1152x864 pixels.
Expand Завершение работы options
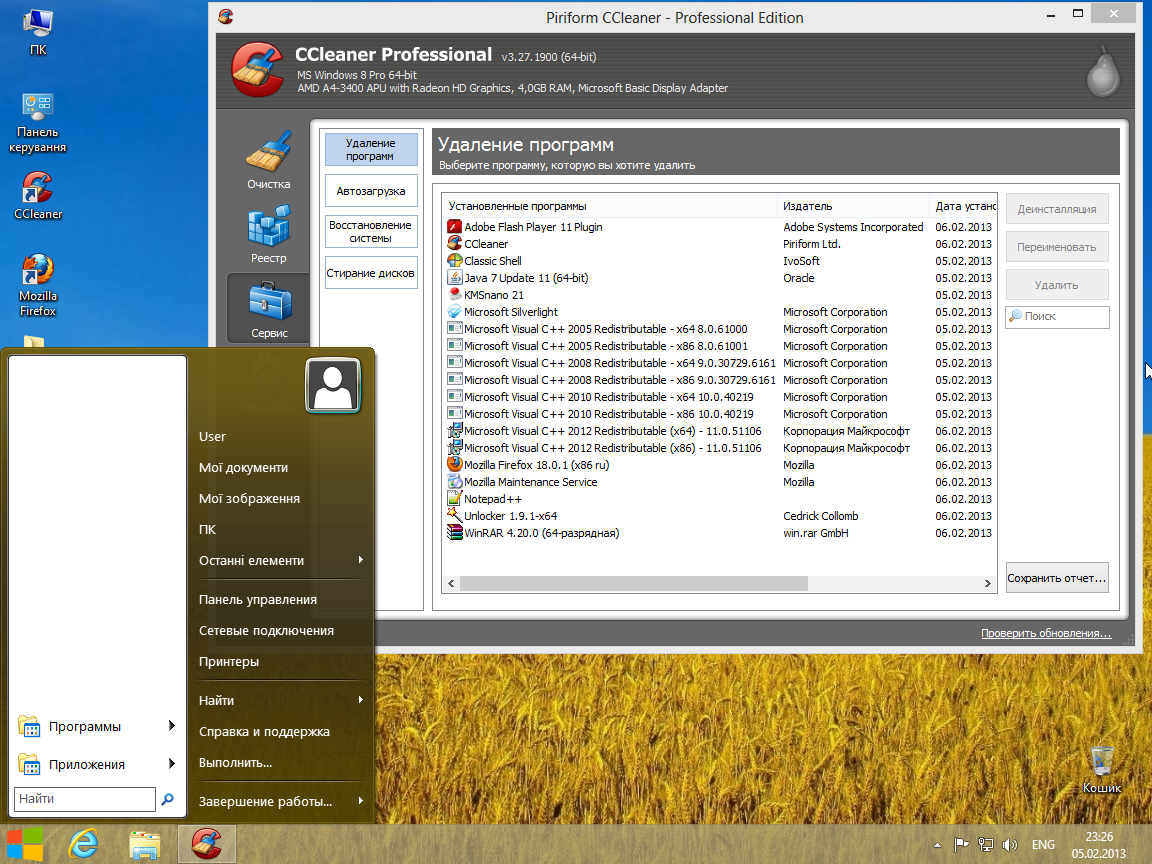click(x=361, y=801)
